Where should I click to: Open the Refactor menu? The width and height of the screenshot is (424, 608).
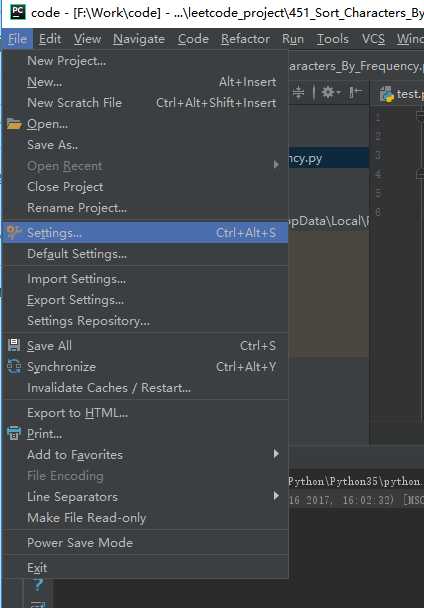(245, 39)
